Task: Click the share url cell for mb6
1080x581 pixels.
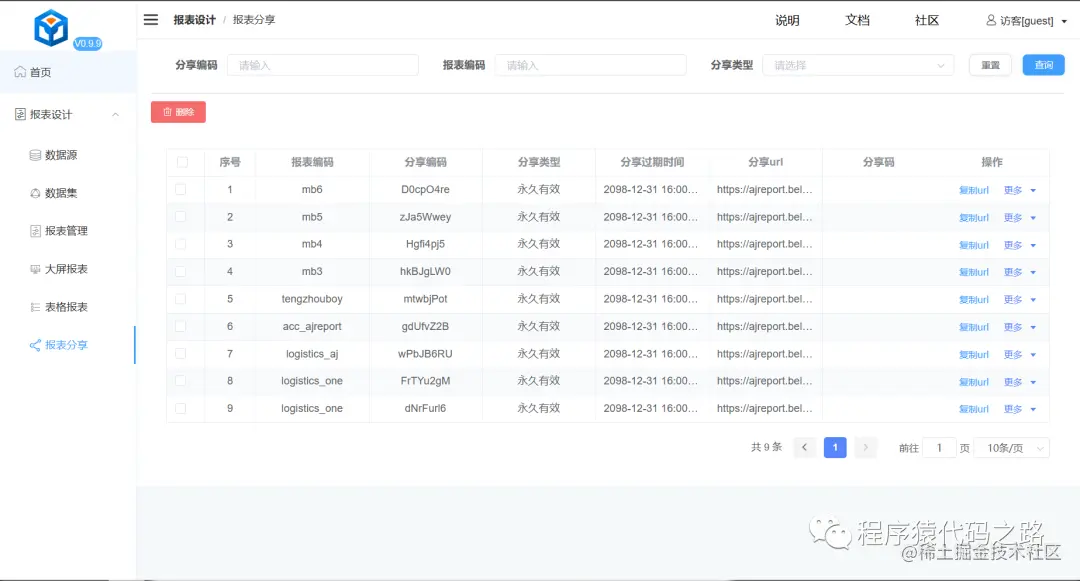Action: tap(765, 189)
